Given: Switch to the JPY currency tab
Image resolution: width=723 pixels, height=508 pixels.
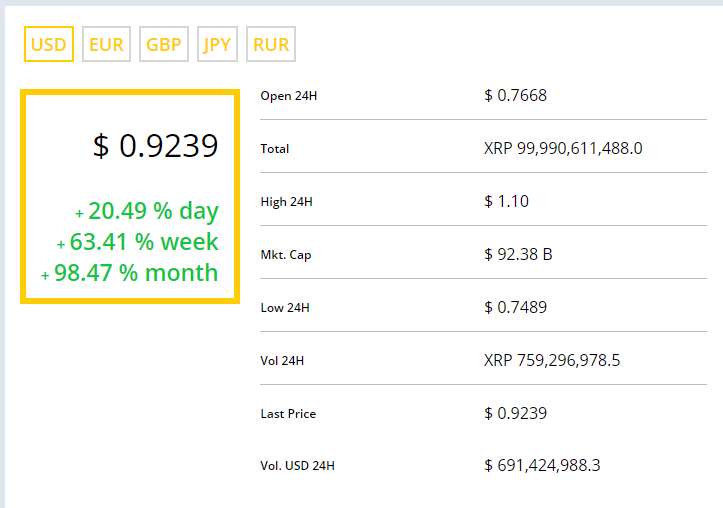Looking at the screenshot, I should tap(217, 44).
